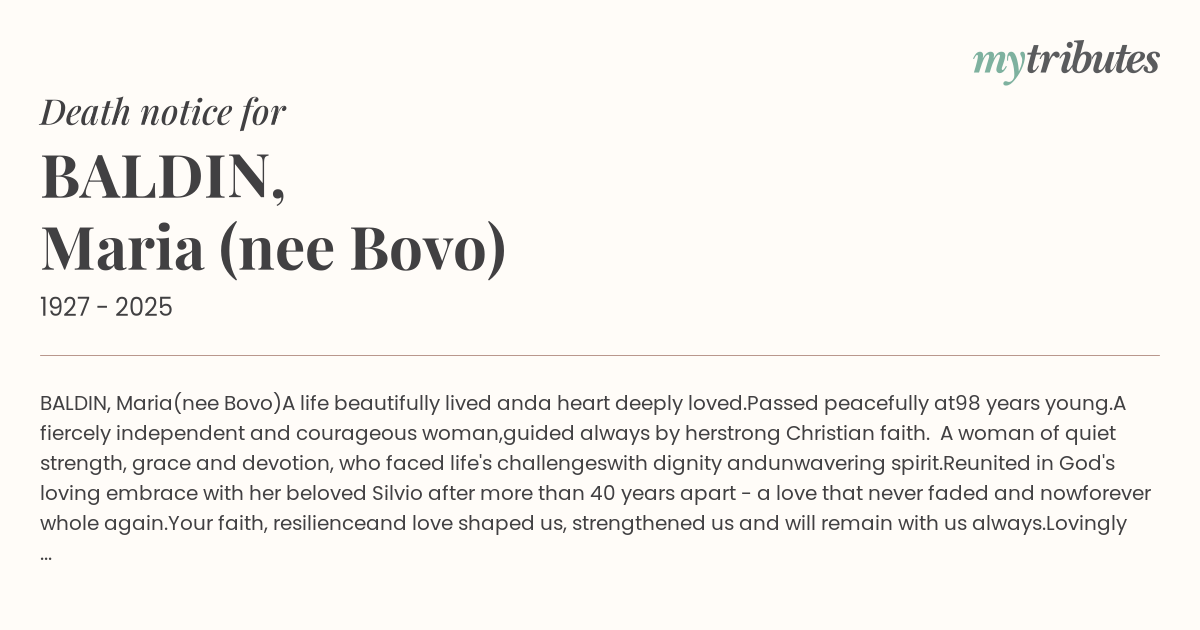Click the "Maria (nee Bovo)" title line
Screen dimensions: 1200x630
click(273, 248)
